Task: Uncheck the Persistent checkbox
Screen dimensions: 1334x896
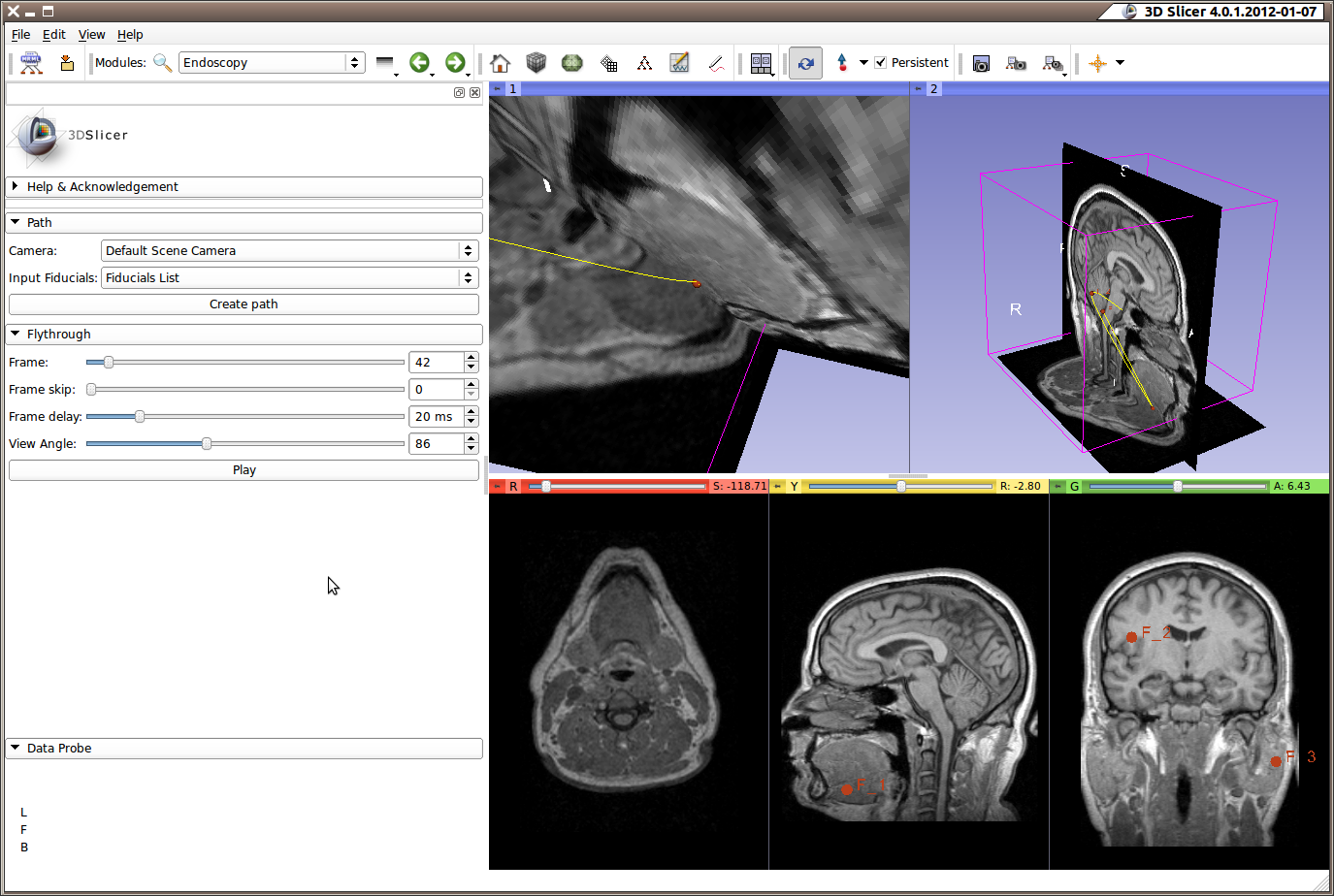Action: click(x=881, y=63)
